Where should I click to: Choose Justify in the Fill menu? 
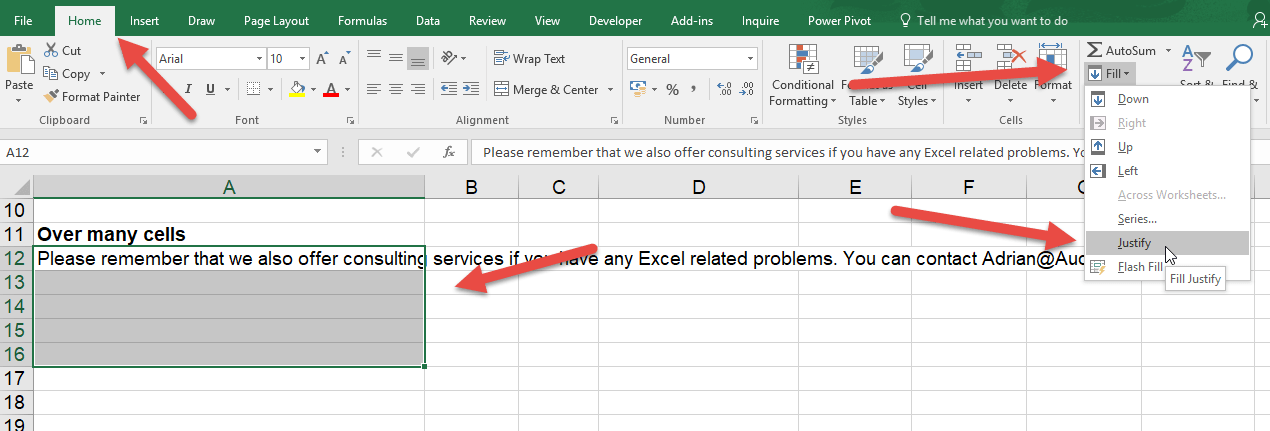click(x=1167, y=243)
